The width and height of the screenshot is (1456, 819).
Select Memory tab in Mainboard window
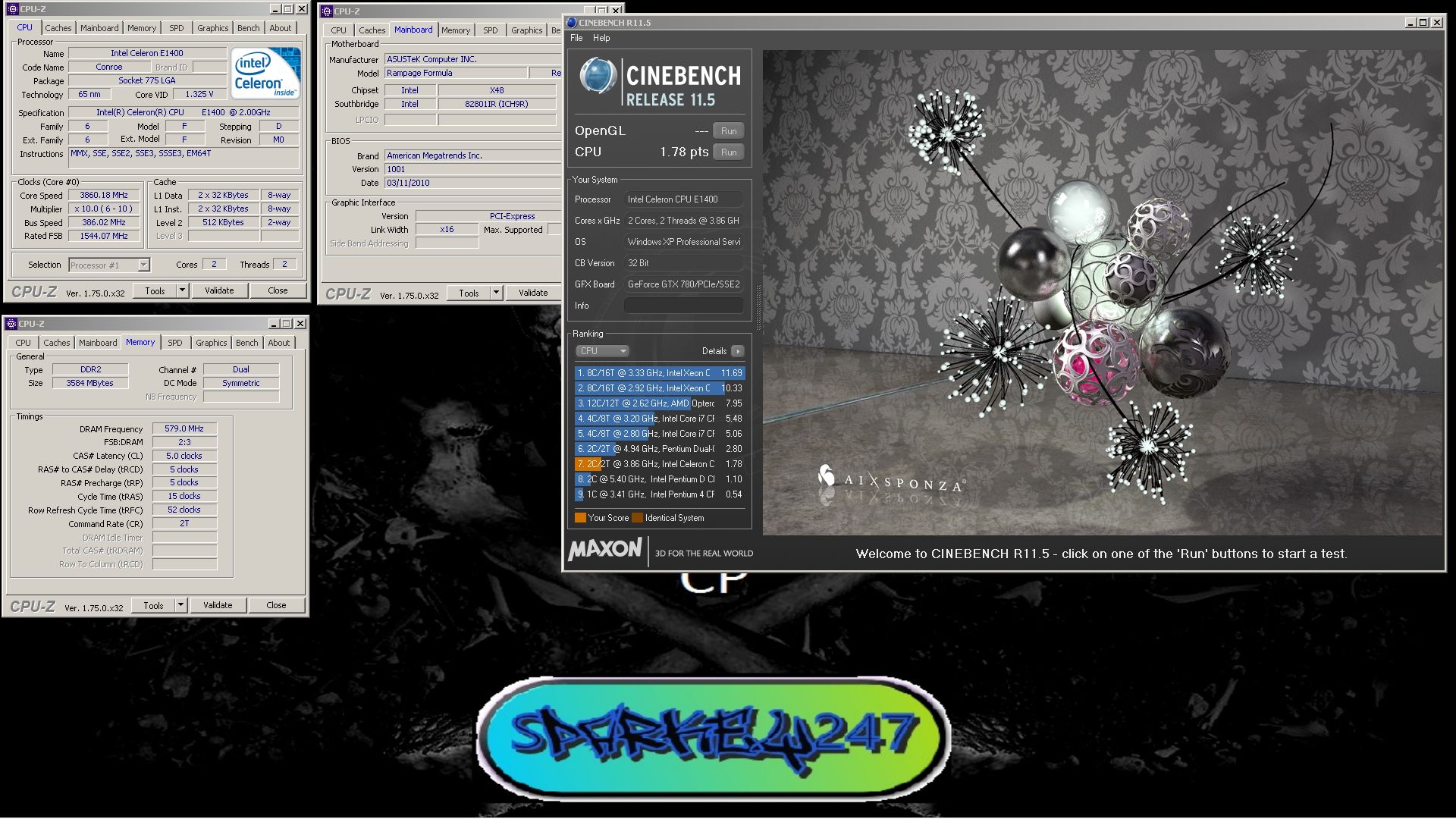(456, 30)
